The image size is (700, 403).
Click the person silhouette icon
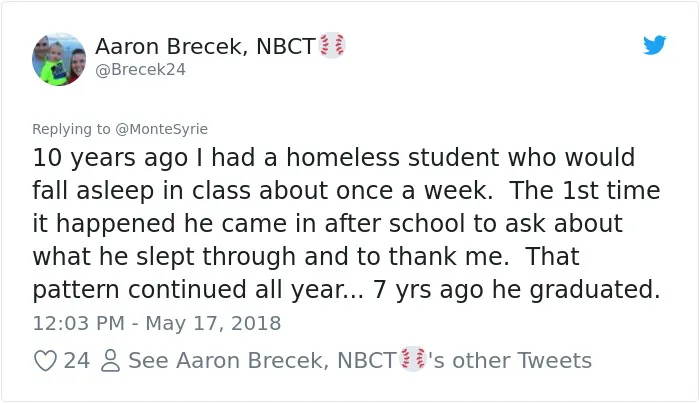click(x=110, y=361)
